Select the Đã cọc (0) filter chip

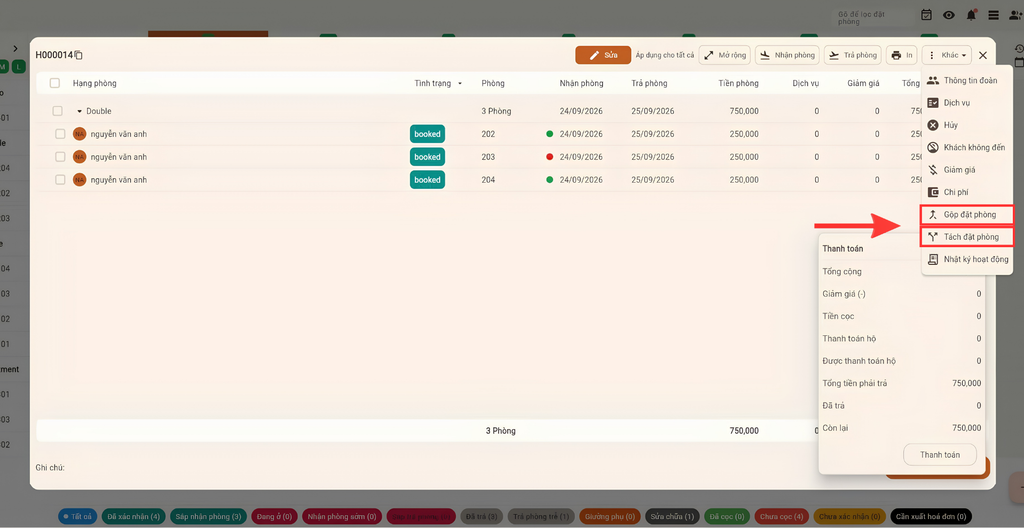tap(727, 516)
